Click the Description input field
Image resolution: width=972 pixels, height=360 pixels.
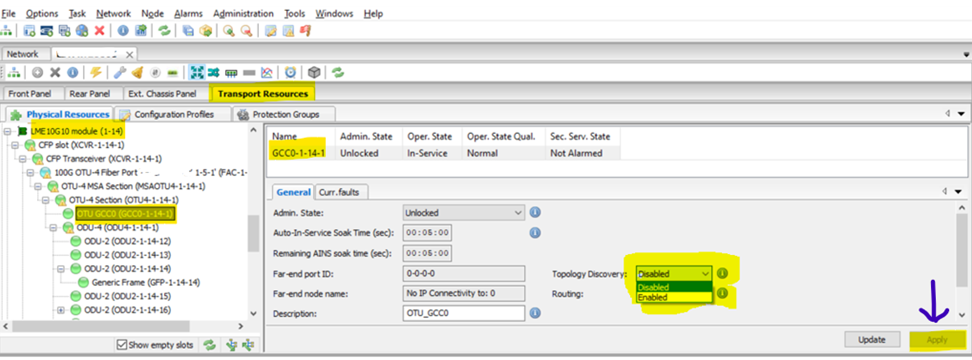click(x=464, y=313)
